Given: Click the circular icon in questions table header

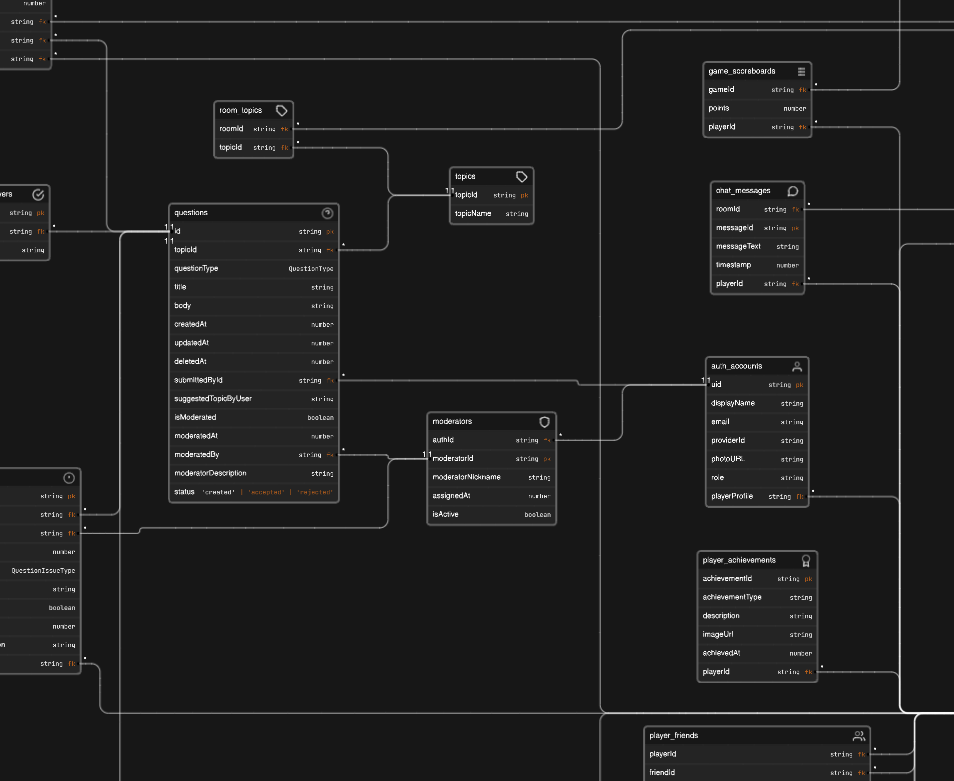Looking at the screenshot, I should (327, 213).
